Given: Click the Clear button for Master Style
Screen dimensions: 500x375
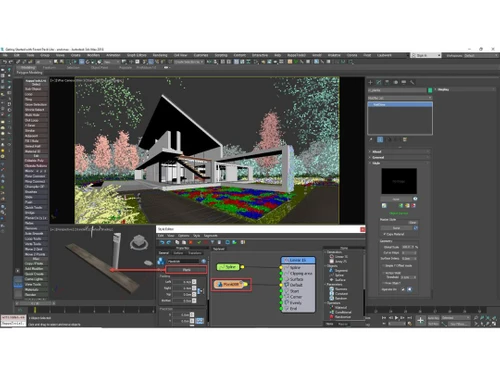Looking at the screenshot, I should (413, 222).
